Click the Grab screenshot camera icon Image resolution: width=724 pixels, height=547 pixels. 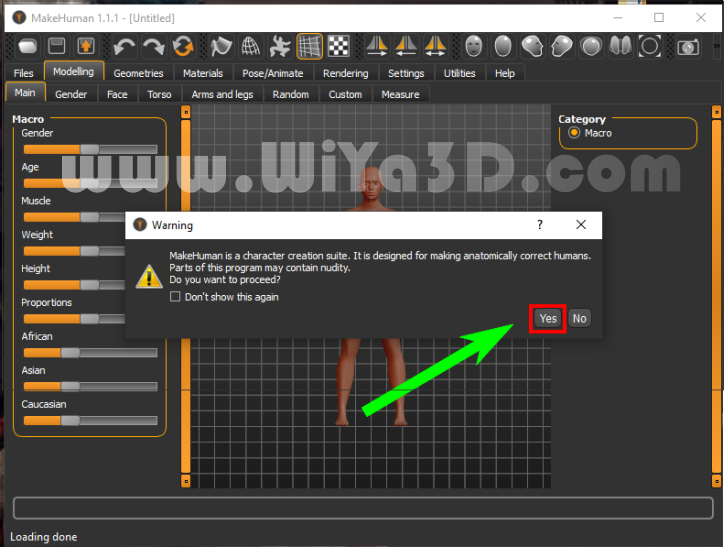688,47
